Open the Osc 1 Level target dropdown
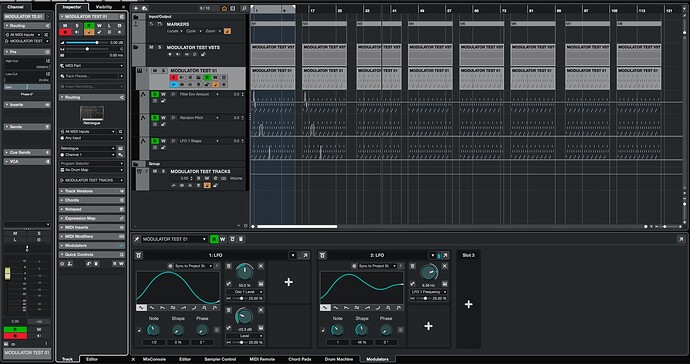690x364 pixels. click(245, 292)
